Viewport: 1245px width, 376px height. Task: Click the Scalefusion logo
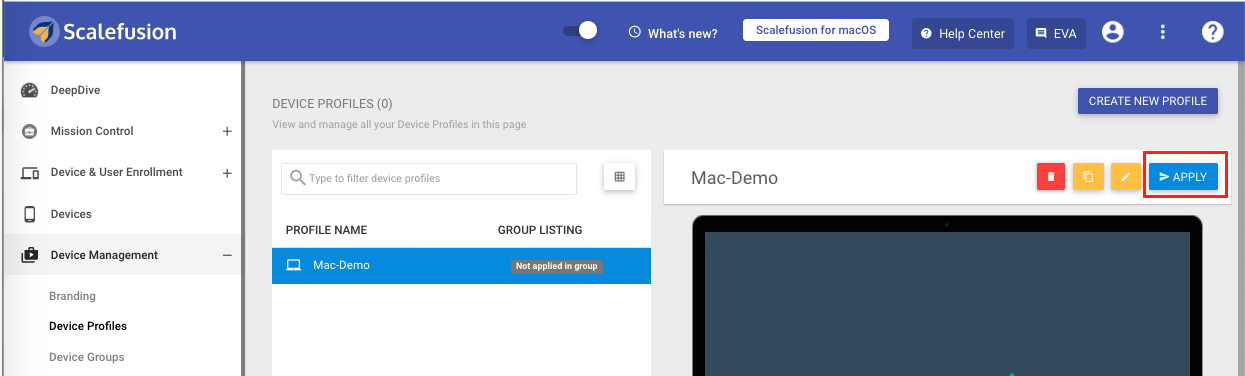pyautogui.click(x=103, y=32)
